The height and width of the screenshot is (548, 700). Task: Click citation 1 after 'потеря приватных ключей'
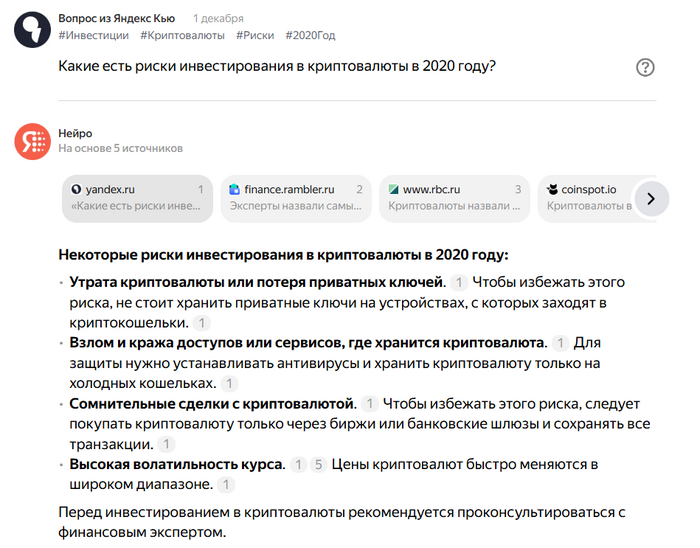458,282
